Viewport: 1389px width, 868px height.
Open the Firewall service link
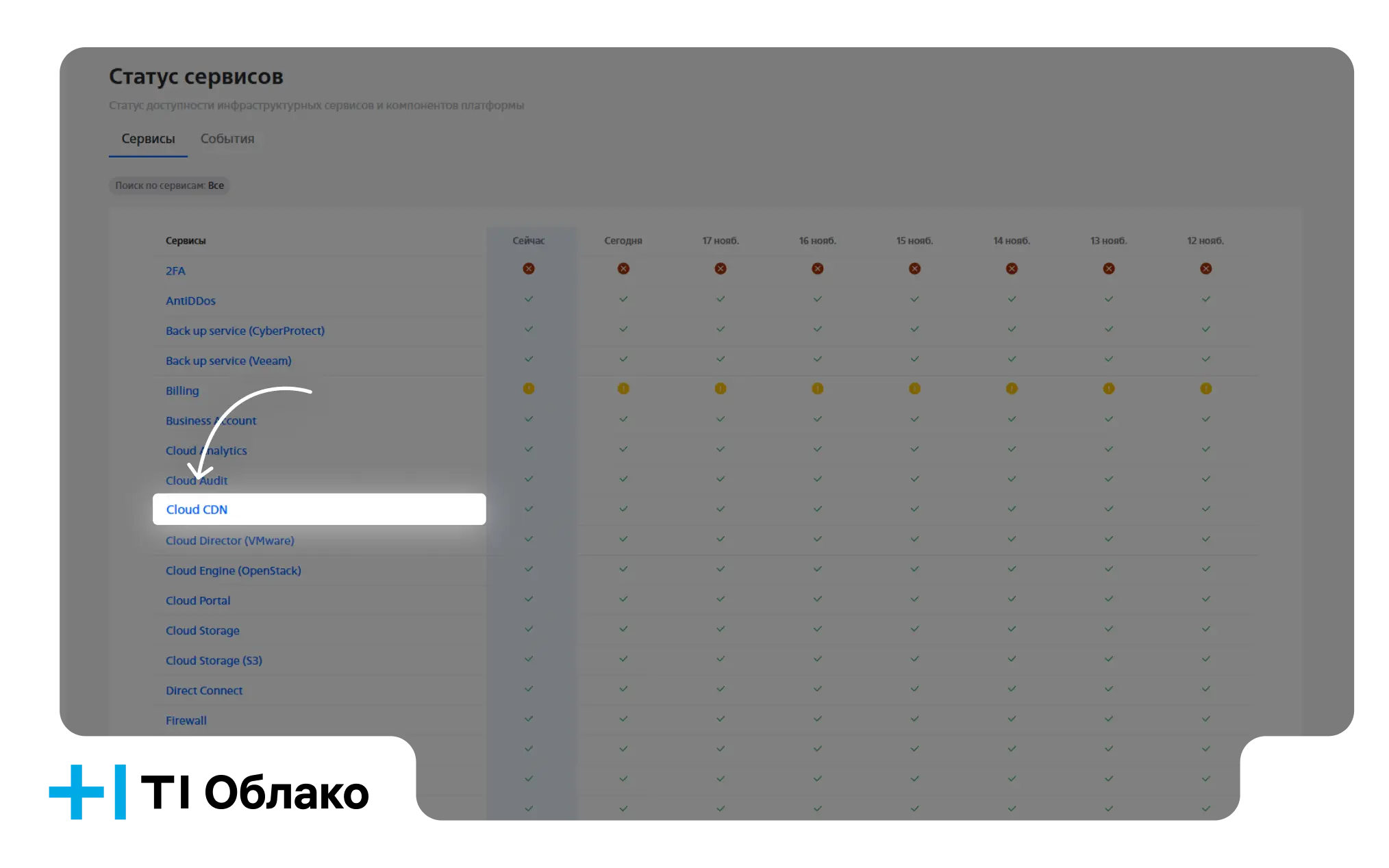tap(186, 721)
